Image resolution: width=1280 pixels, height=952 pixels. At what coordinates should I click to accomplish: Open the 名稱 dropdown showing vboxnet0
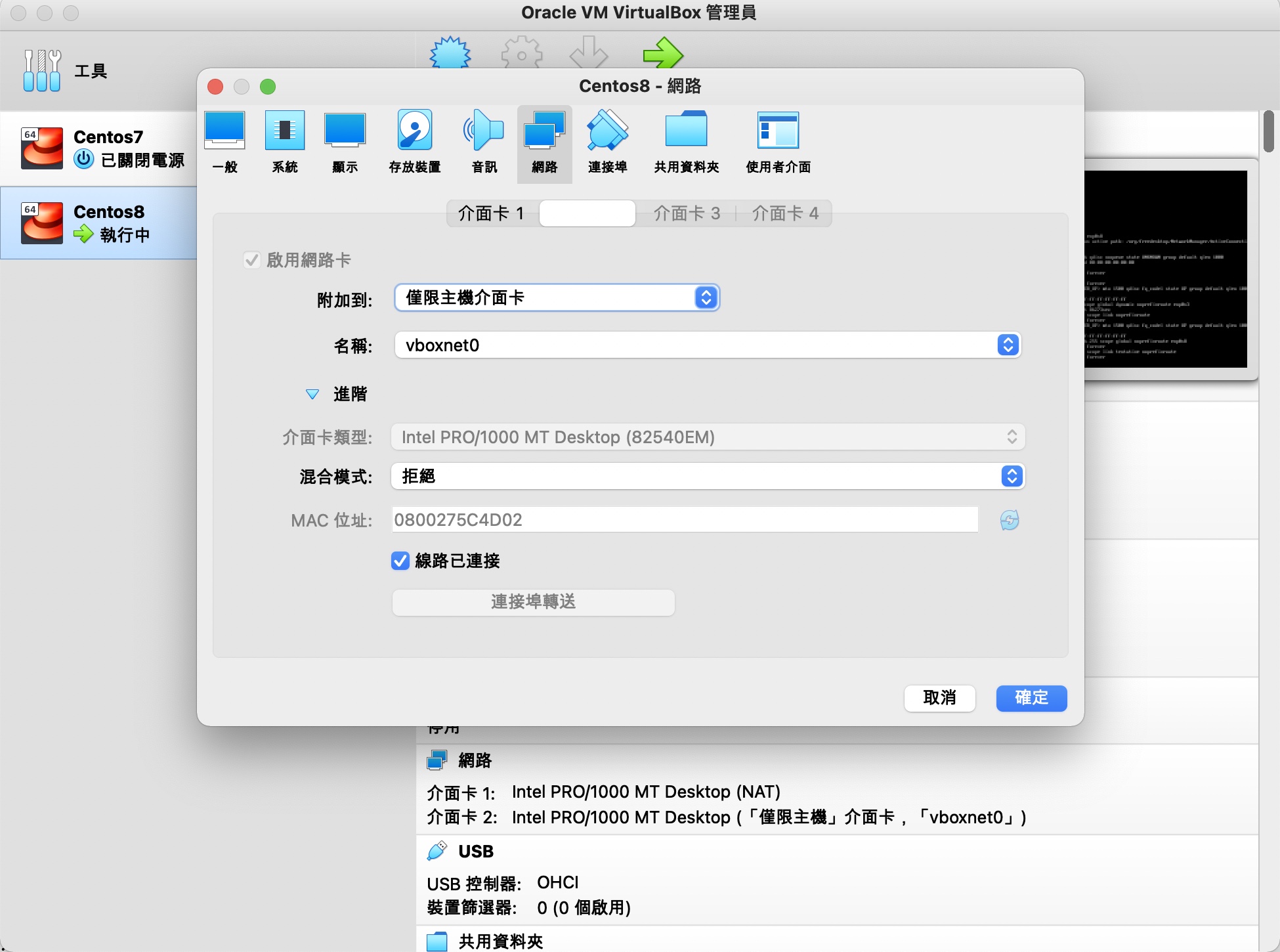[x=707, y=345]
